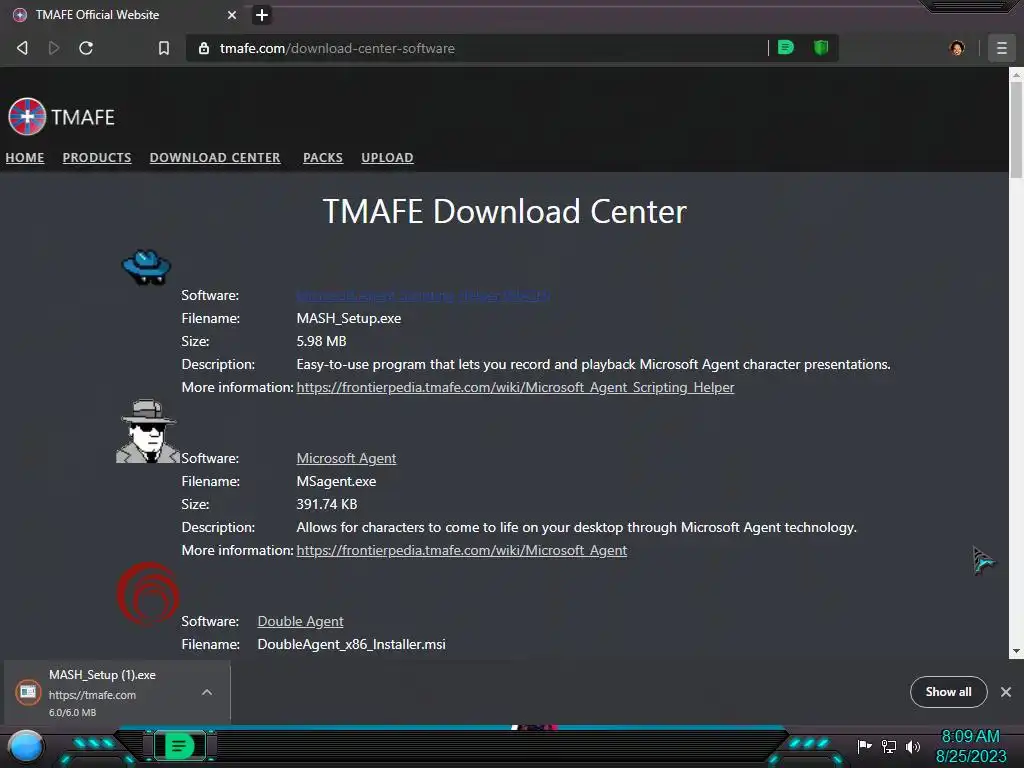This screenshot has width=1024, height=768.
Task: Click the red swirl Double Agent icon
Action: pyautogui.click(x=148, y=593)
